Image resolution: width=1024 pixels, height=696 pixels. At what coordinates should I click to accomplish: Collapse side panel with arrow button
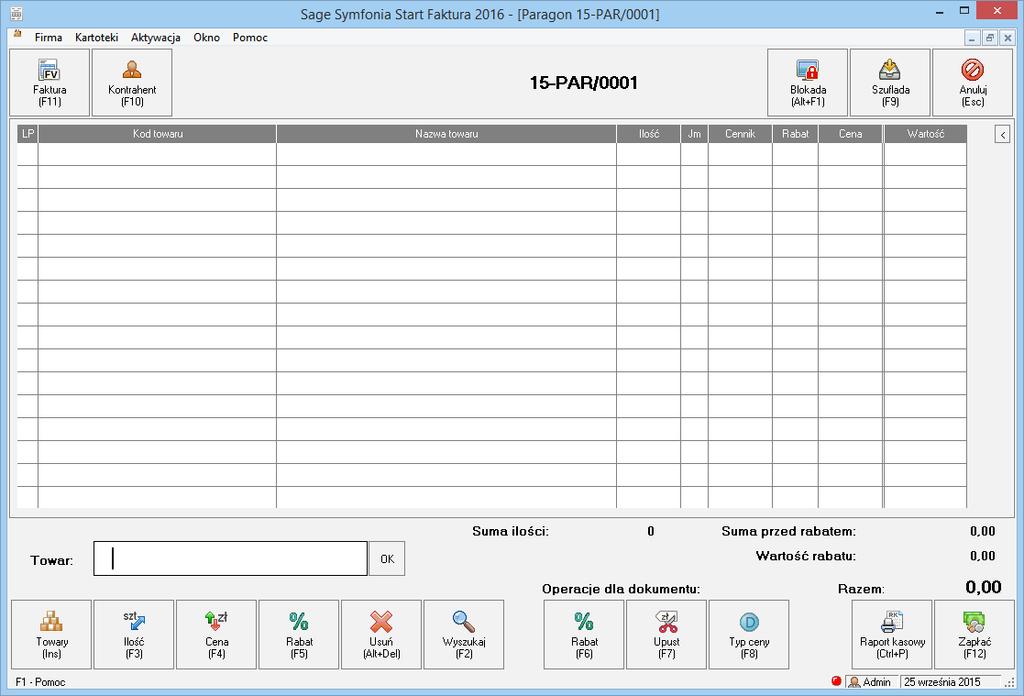tap(1002, 134)
